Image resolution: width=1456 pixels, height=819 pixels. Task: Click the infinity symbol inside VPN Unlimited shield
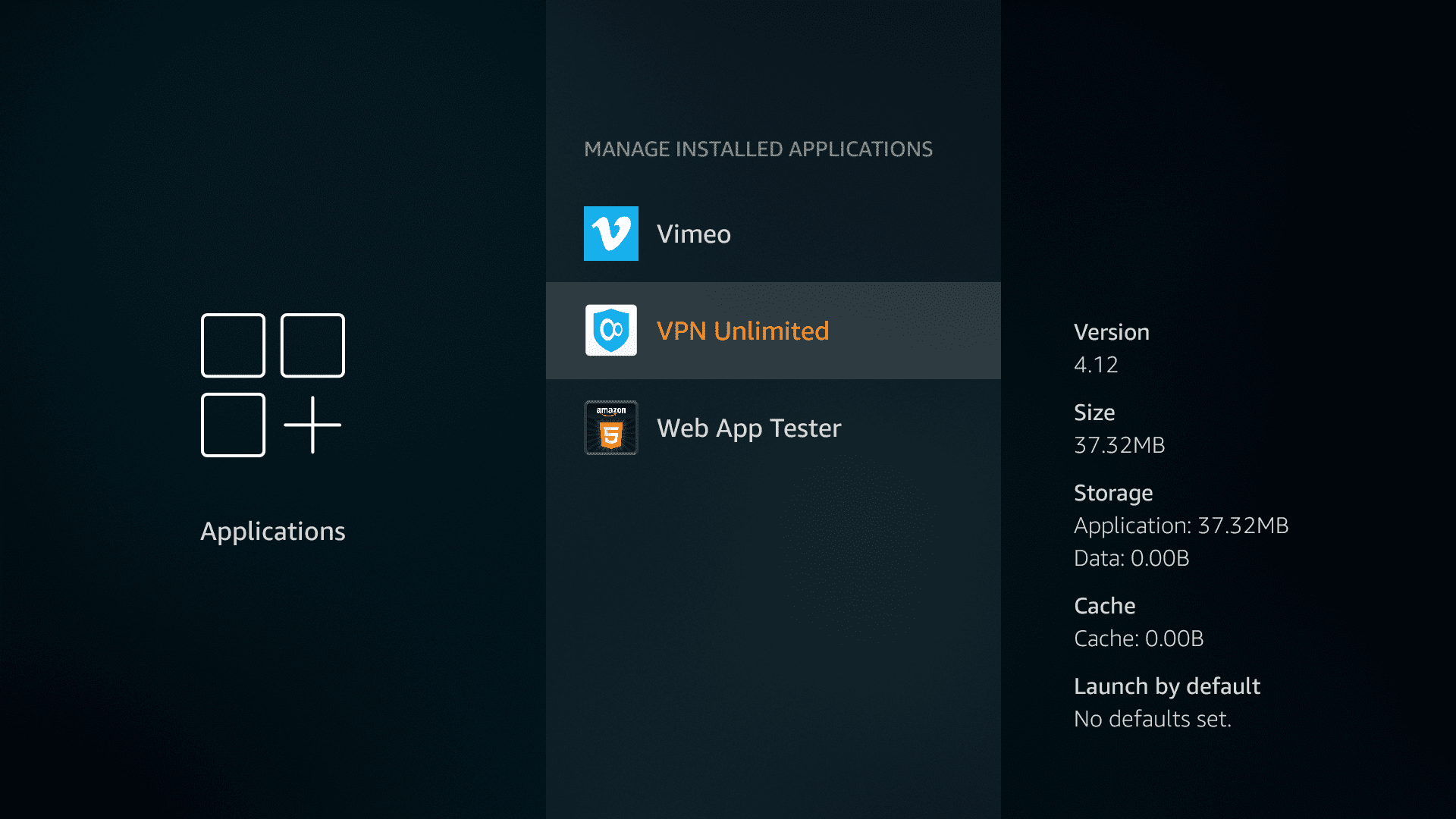tap(611, 329)
